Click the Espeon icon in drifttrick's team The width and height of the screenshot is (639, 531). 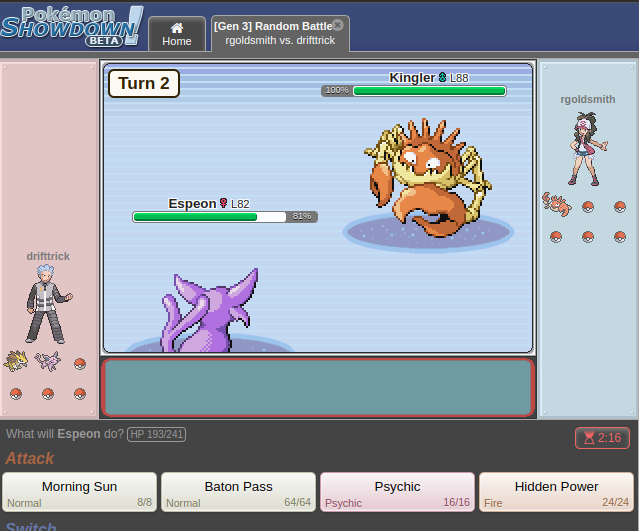[48, 361]
